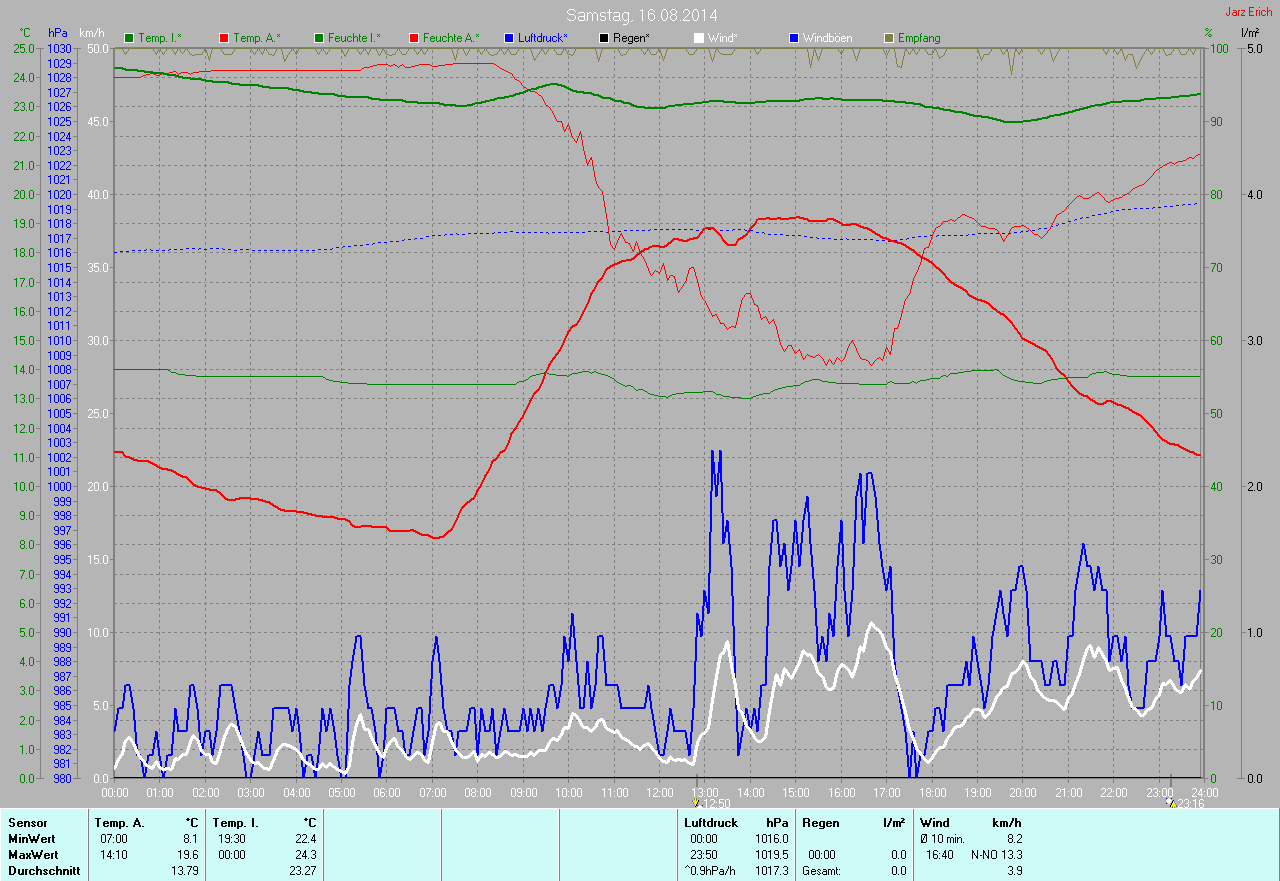
Task: Select the "23:50" pressure maximum time
Action: [x=704, y=855]
